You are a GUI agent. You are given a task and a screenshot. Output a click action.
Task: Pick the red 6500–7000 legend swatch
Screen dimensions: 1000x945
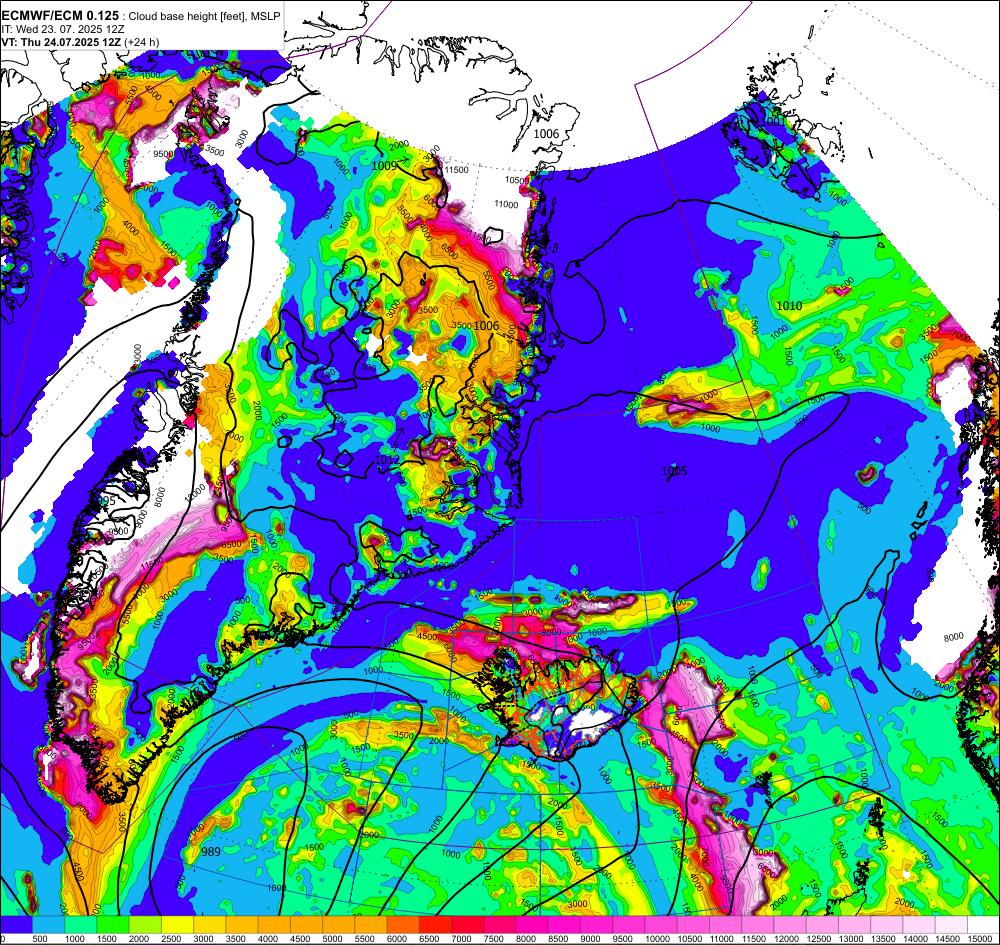[436, 925]
